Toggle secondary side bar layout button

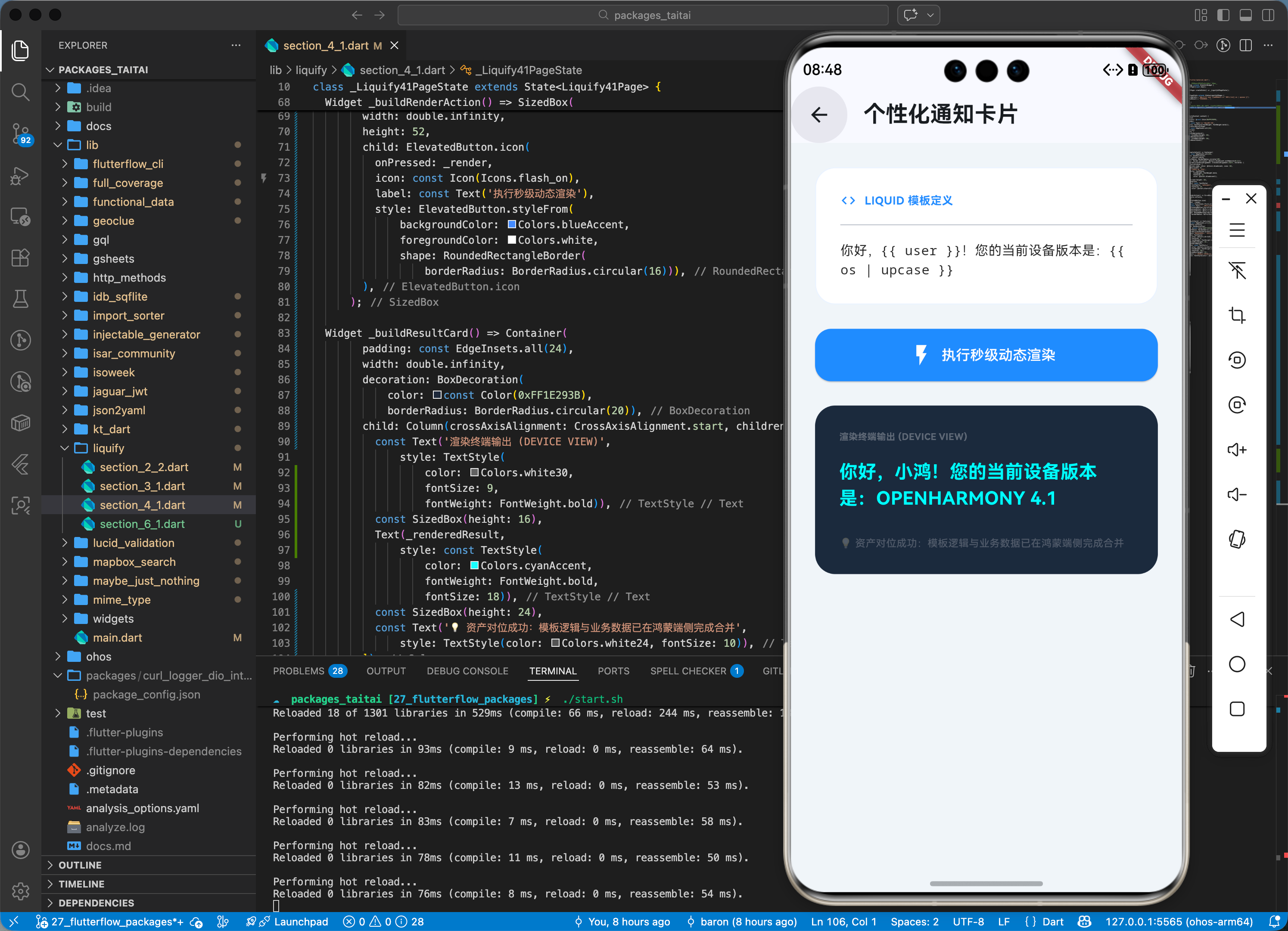[1268, 16]
